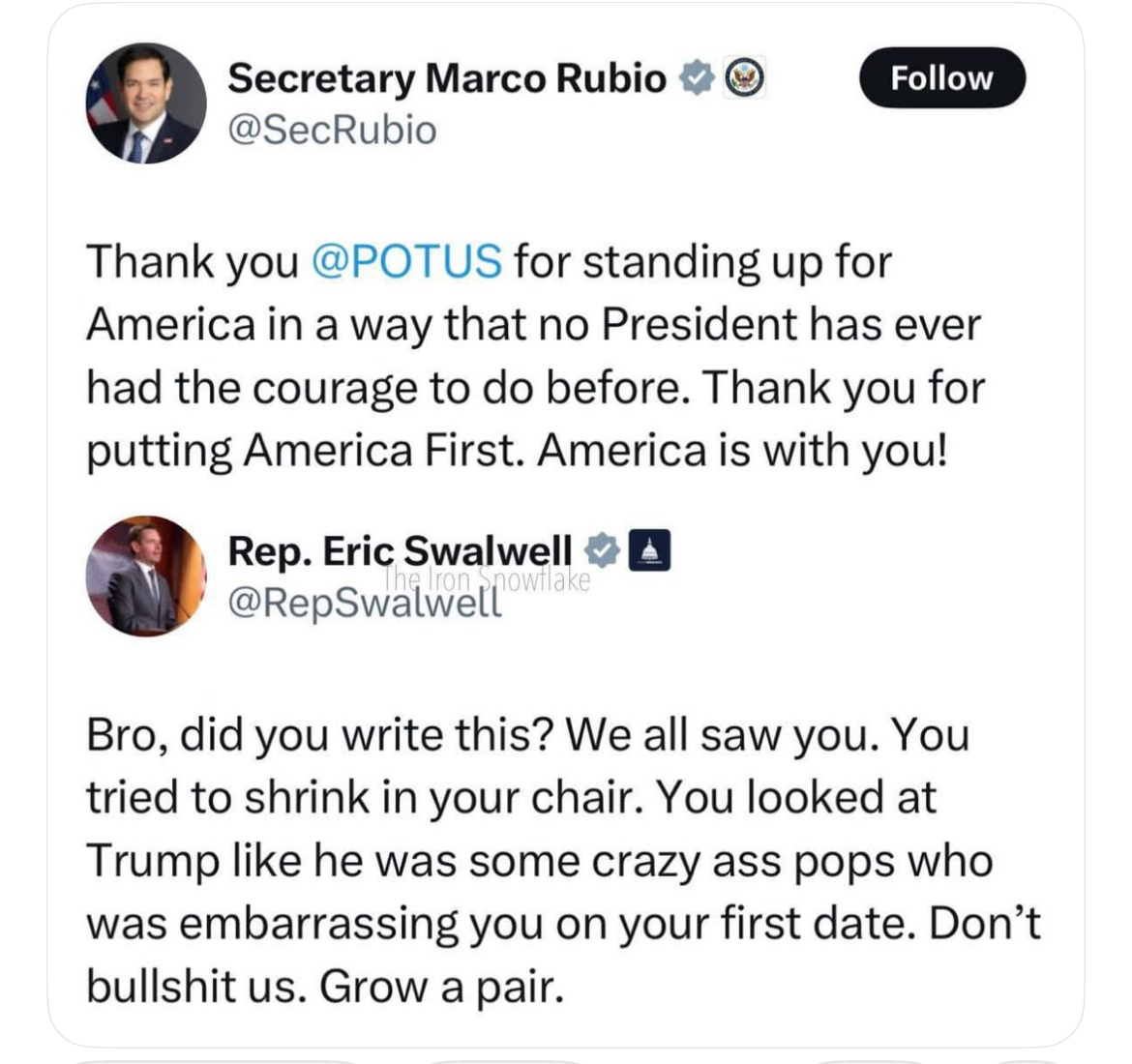Open Eric Swalwell's profile photo
This screenshot has width=1132, height=1064.
point(146,576)
